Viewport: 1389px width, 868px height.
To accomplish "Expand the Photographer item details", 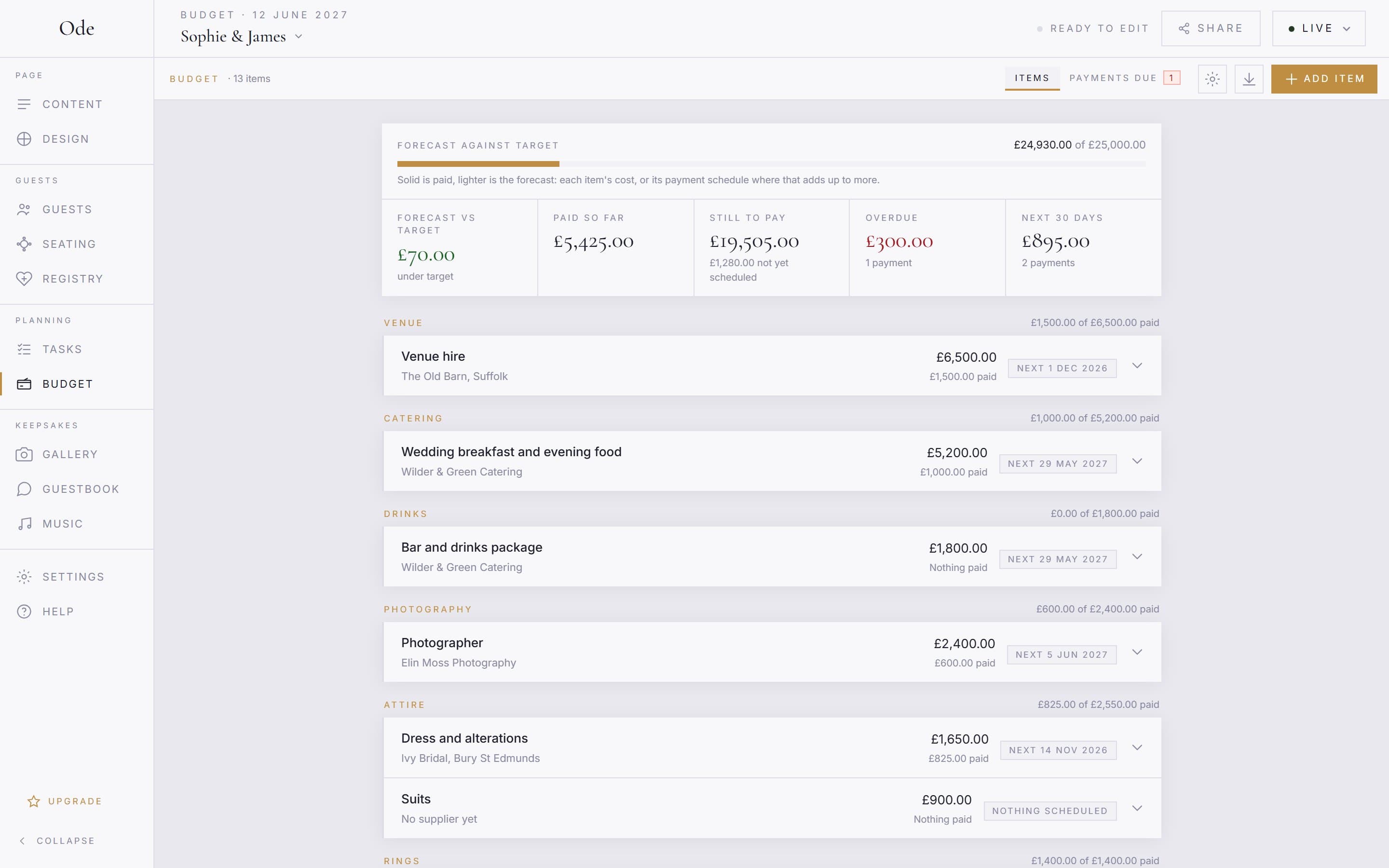I will coord(1136,652).
